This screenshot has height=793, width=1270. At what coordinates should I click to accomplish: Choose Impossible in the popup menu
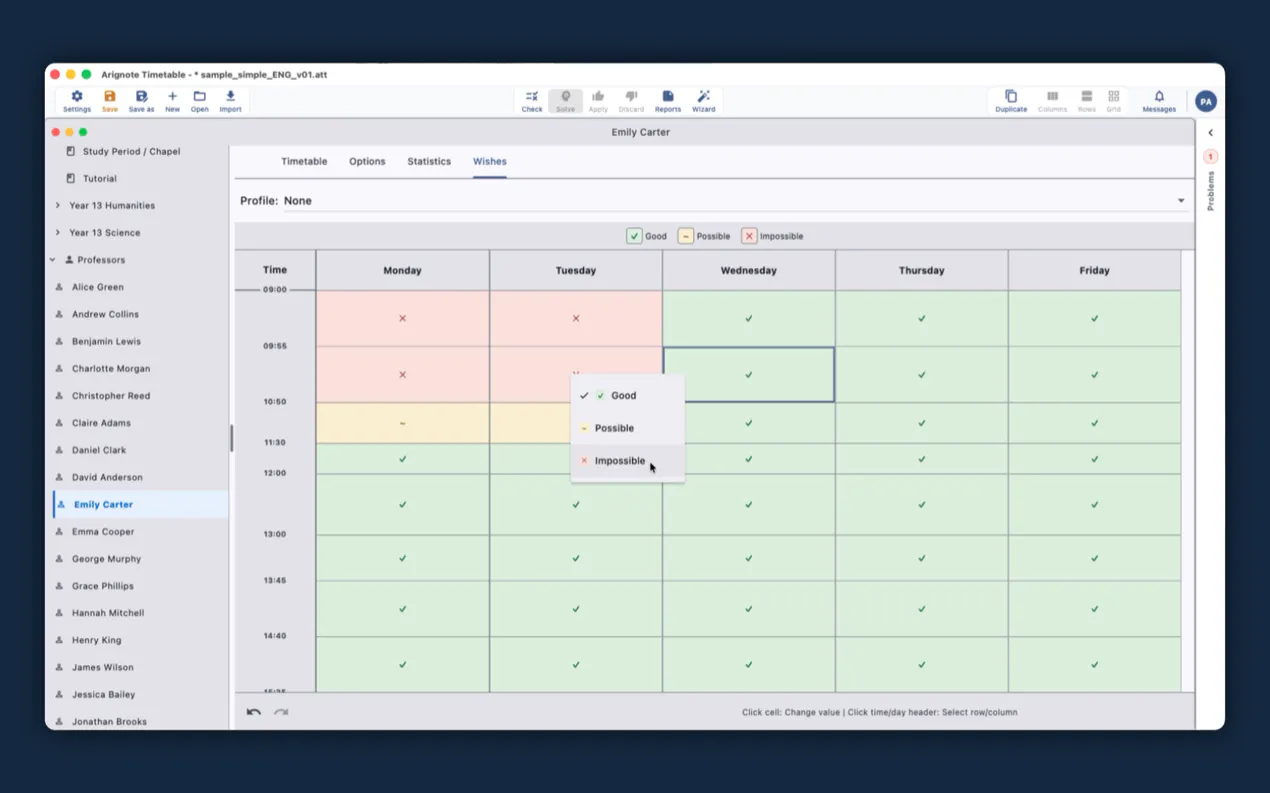coord(628,461)
